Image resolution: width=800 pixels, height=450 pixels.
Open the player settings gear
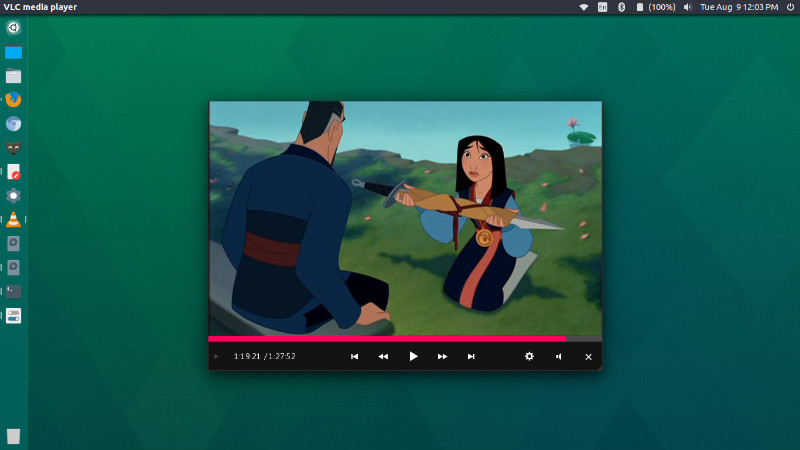(x=529, y=356)
